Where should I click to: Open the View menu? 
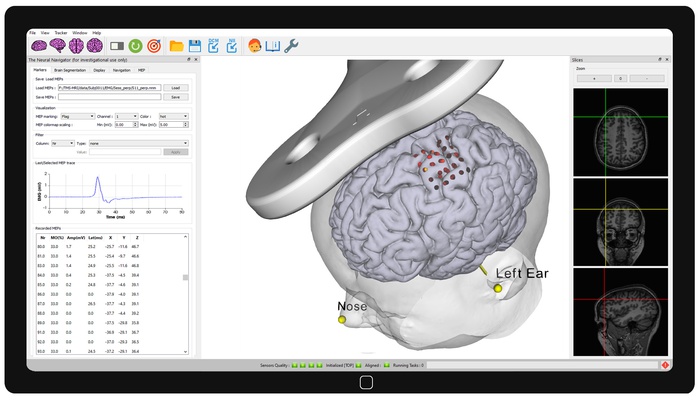coord(45,33)
